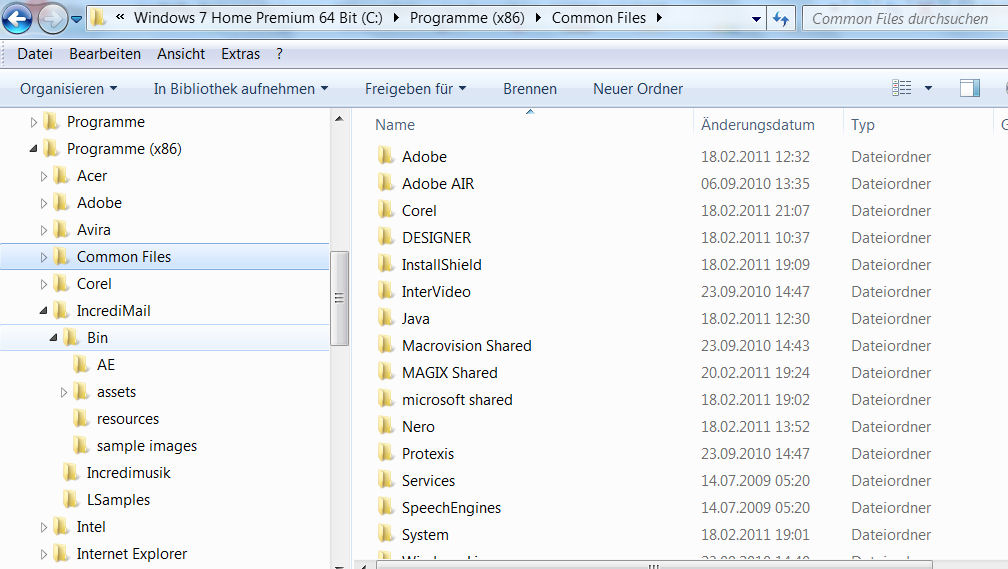This screenshot has width=1008, height=569.
Task: Select LSamples folder in tree
Action: point(118,500)
